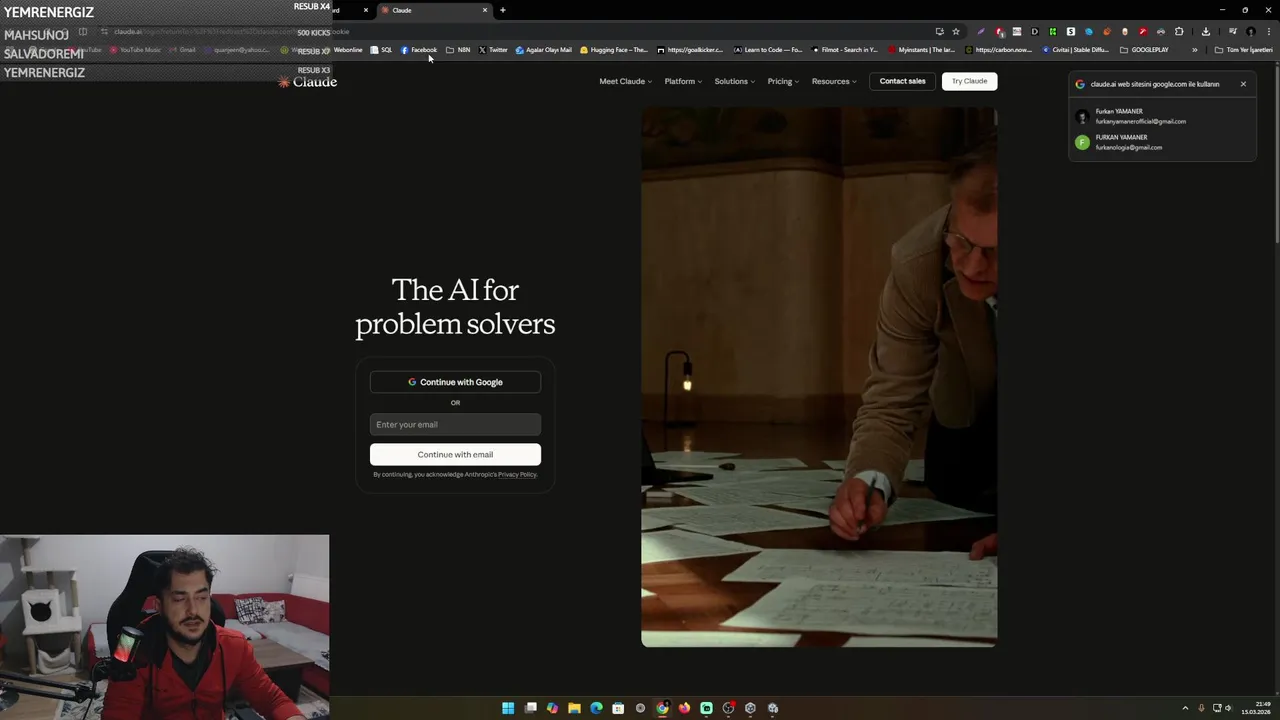
Task: Open the Civitai Stable Diffusion bookmark
Action: pos(1075,50)
